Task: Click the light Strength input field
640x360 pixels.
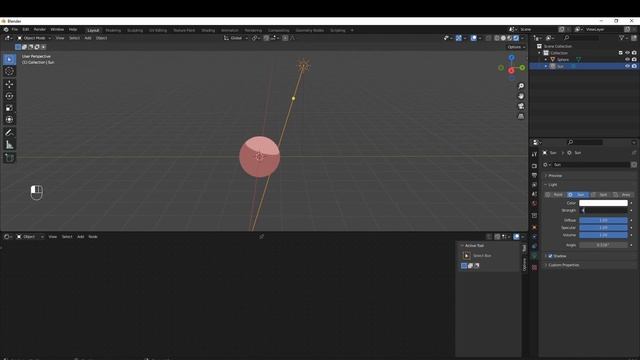Action: (x=603, y=210)
